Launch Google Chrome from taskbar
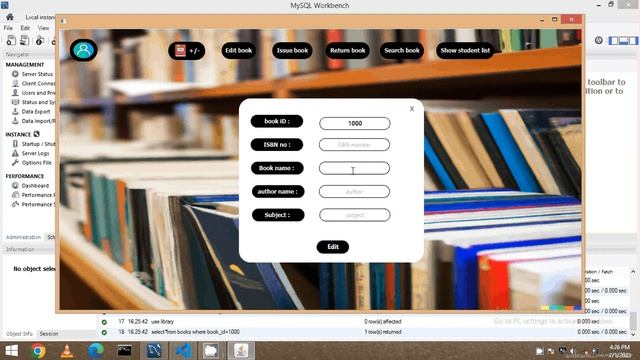The height and width of the screenshot is (360, 640). pos(39,351)
